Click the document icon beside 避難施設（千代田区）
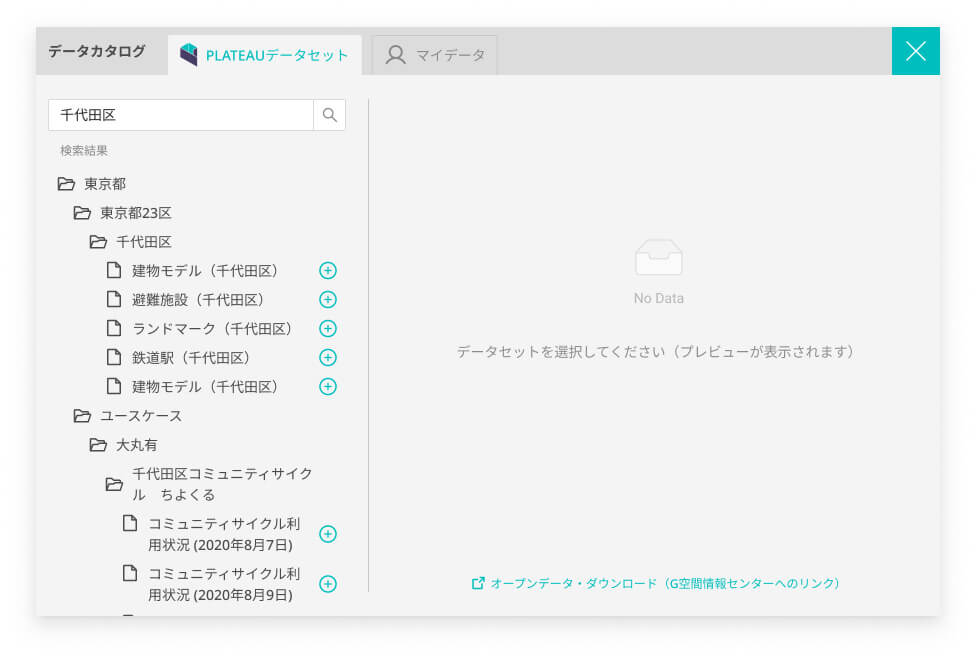 [x=114, y=299]
